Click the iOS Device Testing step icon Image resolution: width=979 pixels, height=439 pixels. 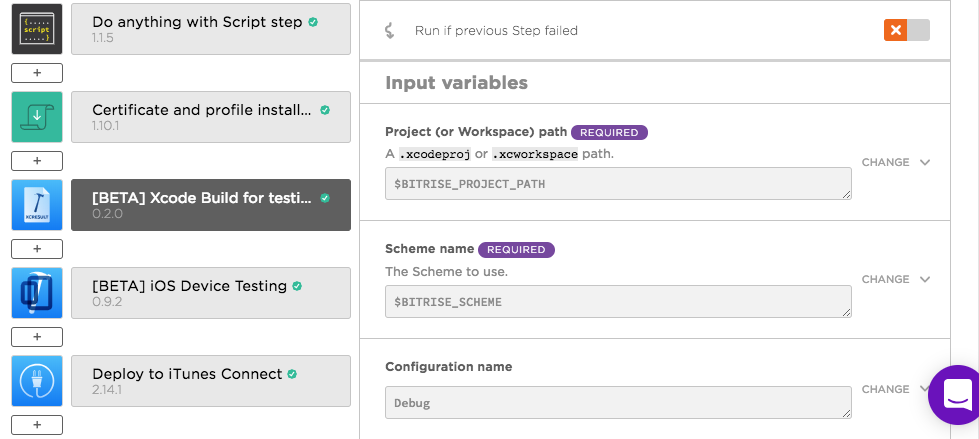pos(37,293)
